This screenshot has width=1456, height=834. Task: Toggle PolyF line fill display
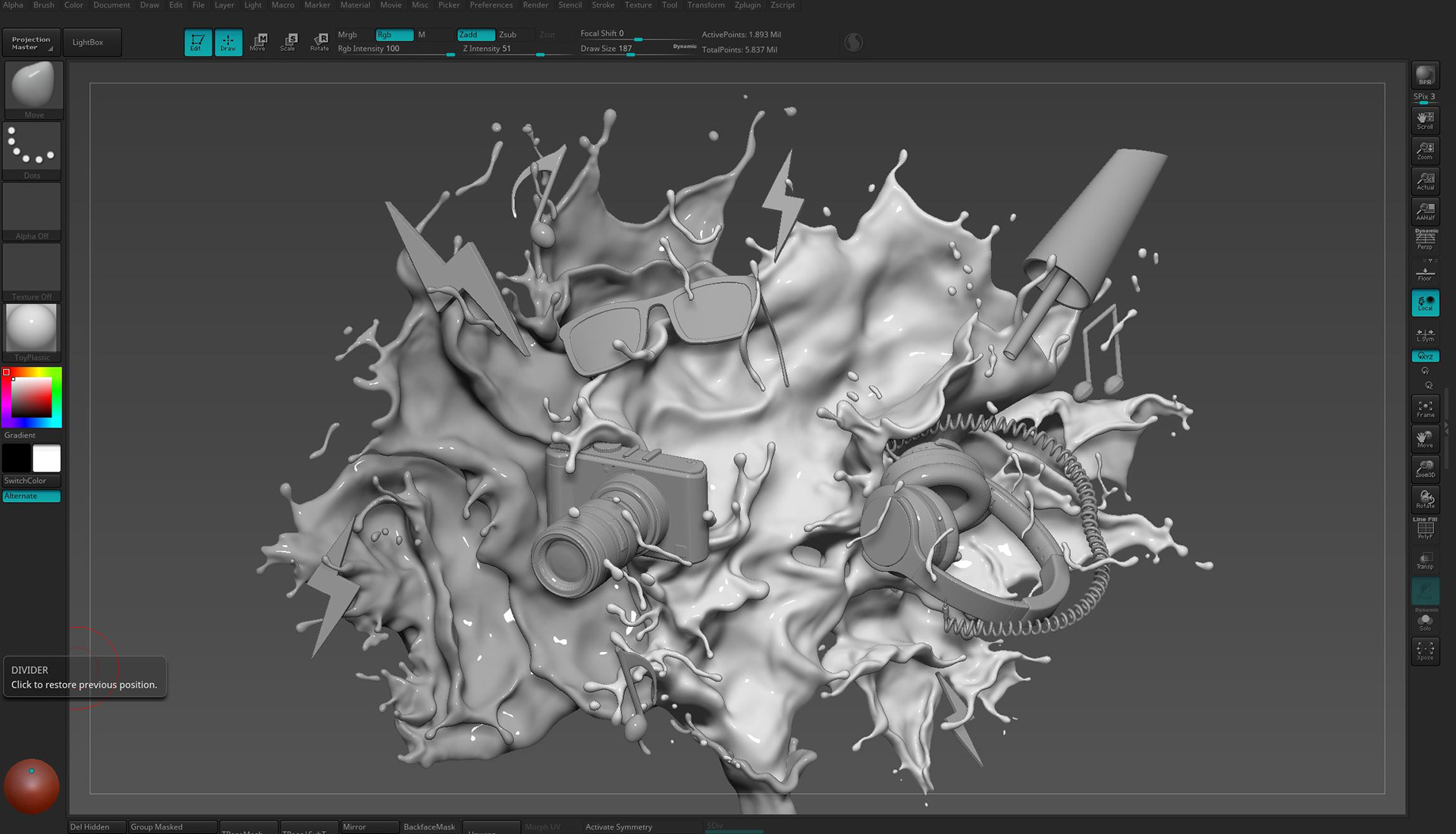point(1425,529)
